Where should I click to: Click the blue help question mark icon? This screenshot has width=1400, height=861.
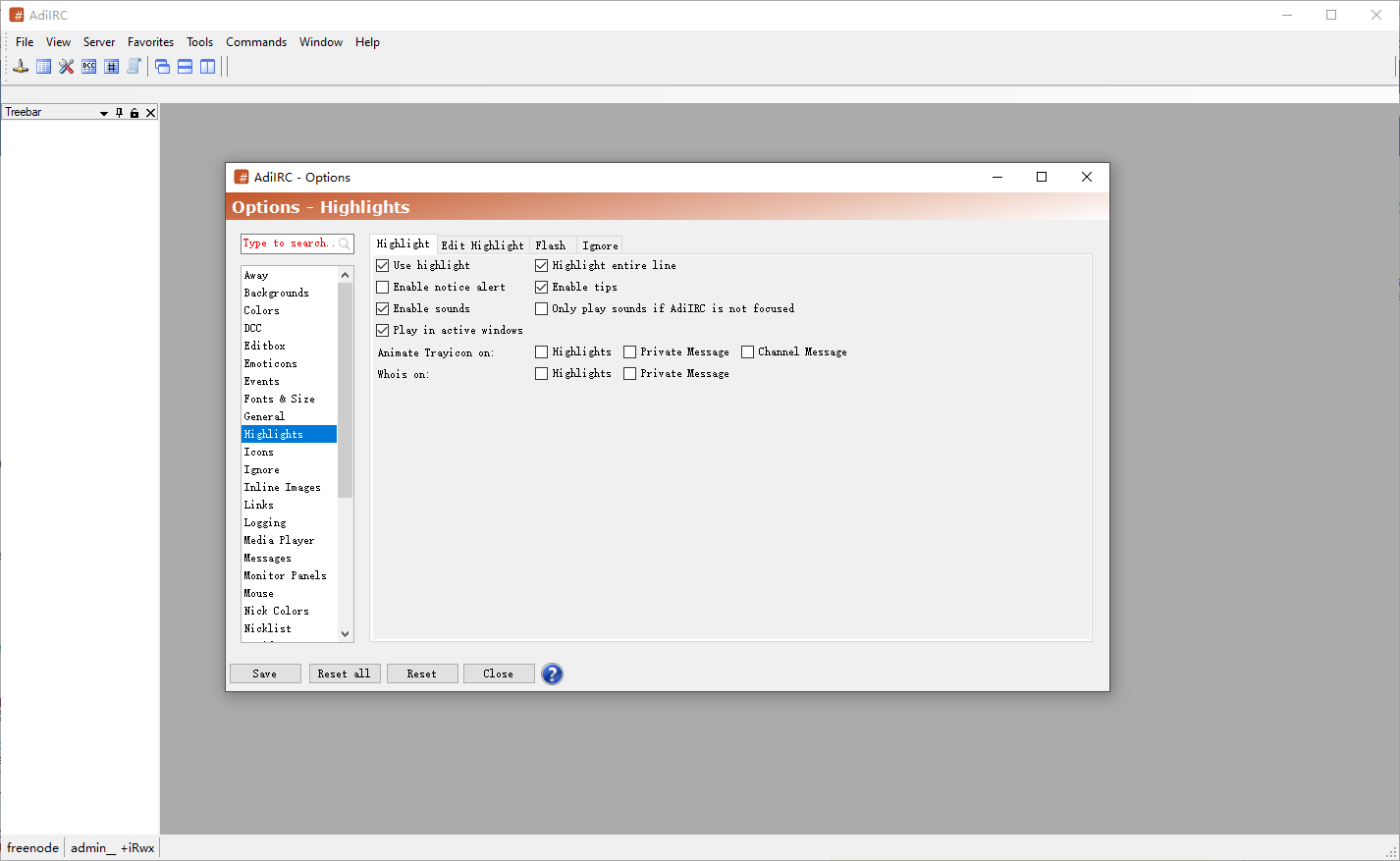point(553,674)
